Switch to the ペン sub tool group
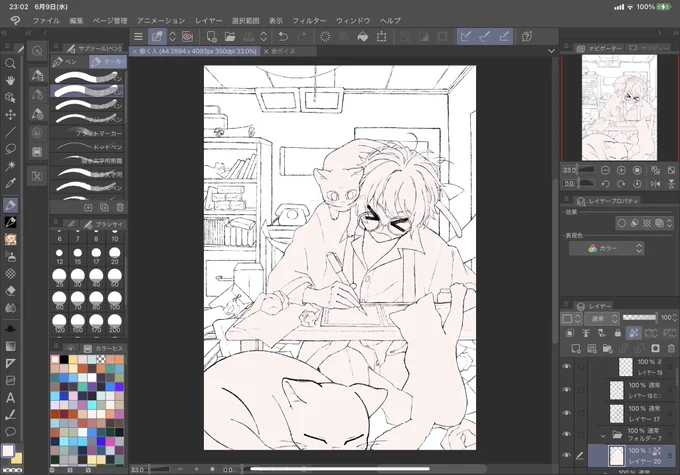680x475 pixels. point(69,62)
